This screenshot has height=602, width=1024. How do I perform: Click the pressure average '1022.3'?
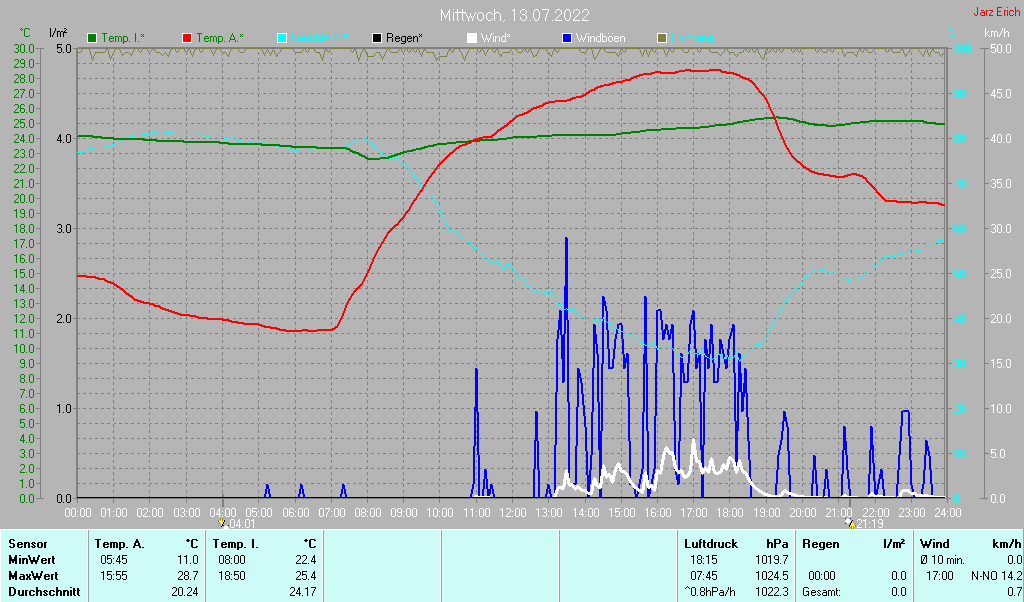[x=771, y=592]
